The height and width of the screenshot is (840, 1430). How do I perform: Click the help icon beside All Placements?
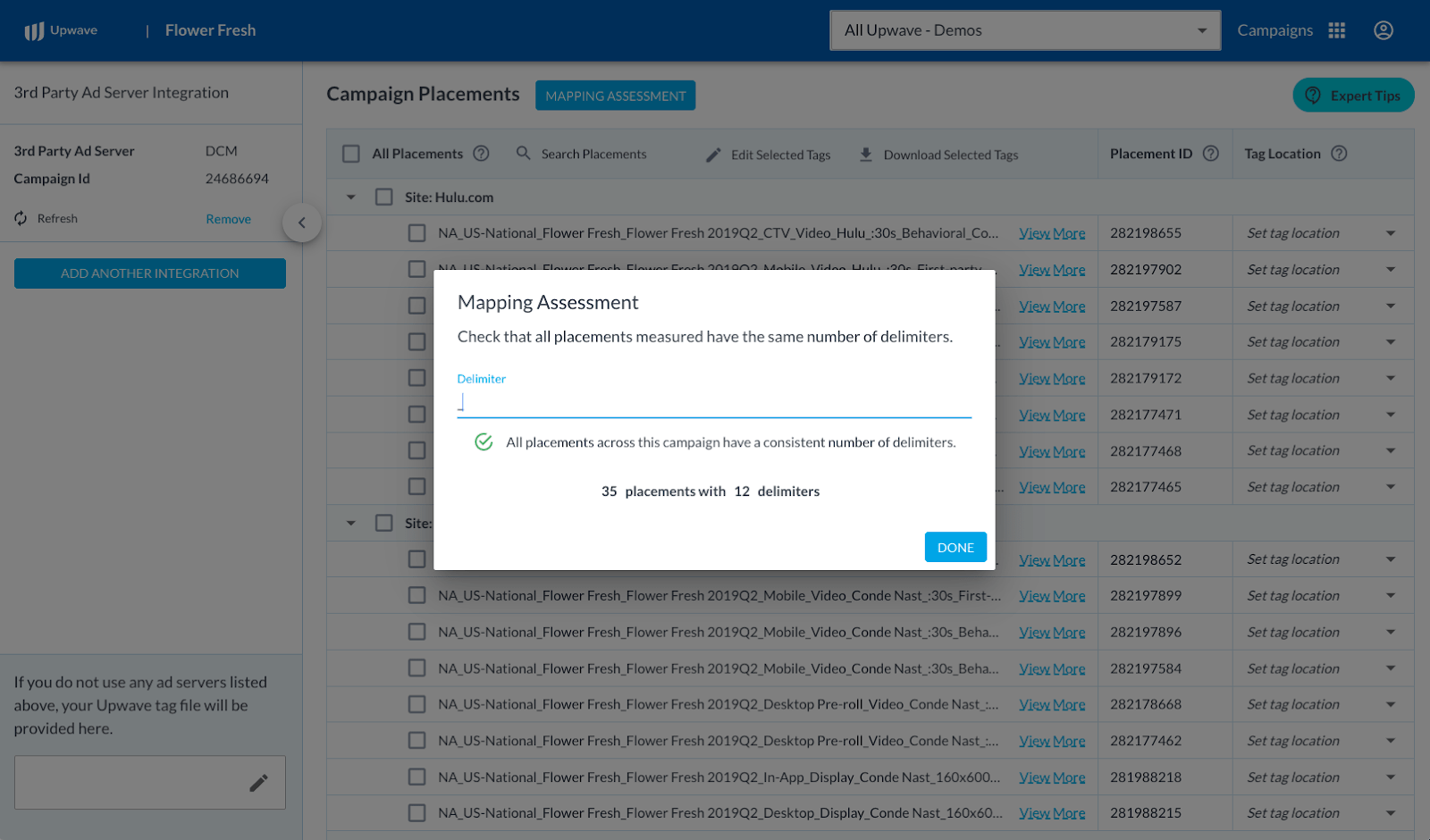coord(481,154)
